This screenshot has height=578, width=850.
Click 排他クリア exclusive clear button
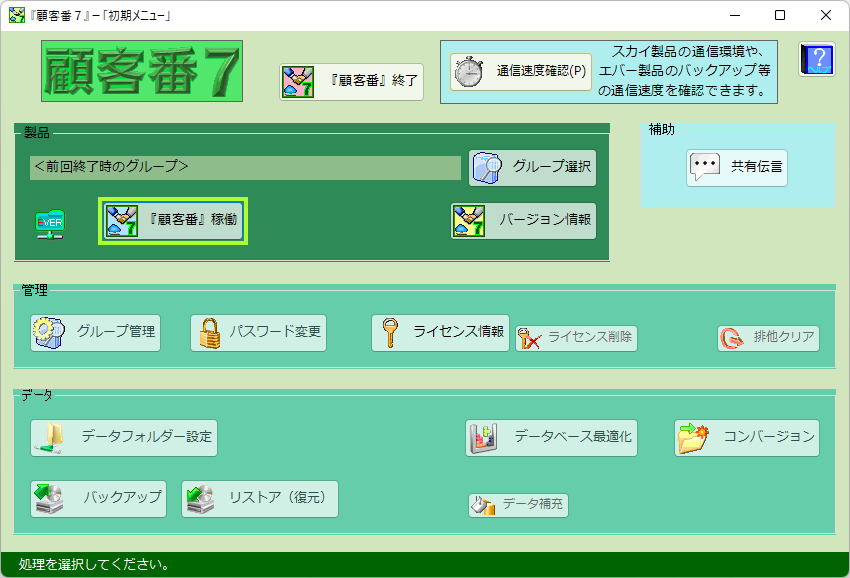click(x=768, y=338)
